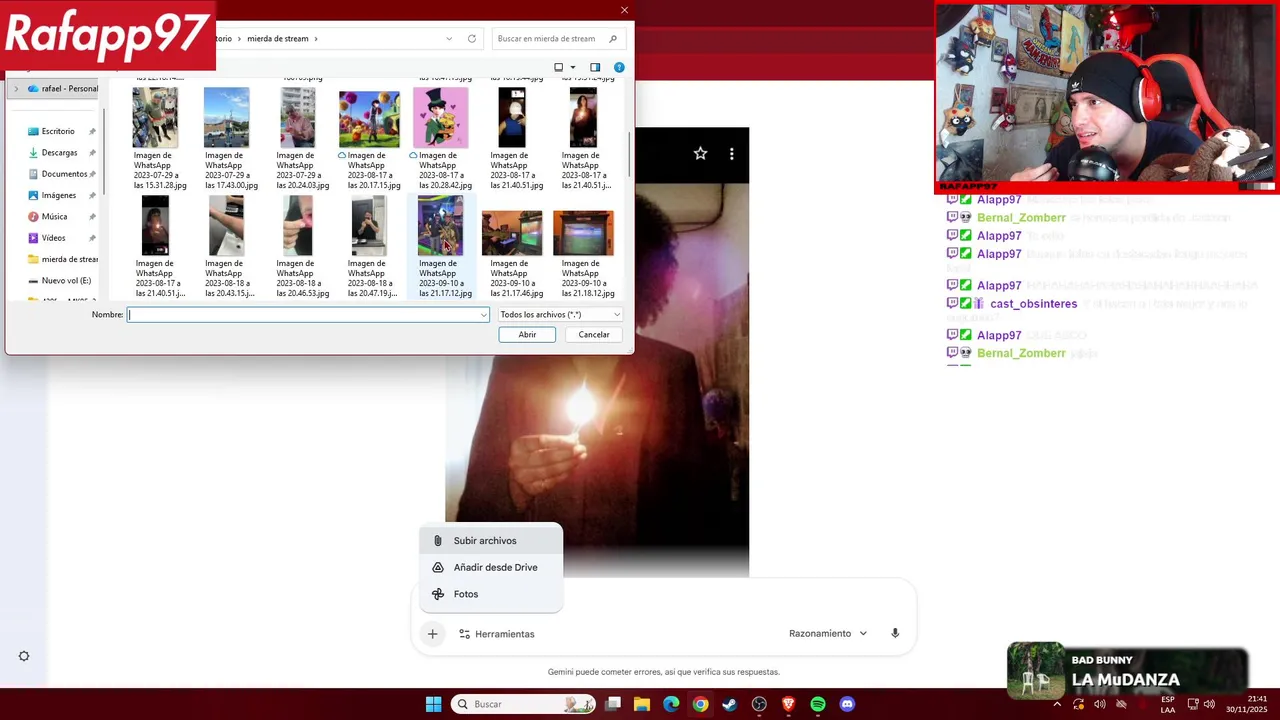Click the Cancelar button

tap(594, 335)
